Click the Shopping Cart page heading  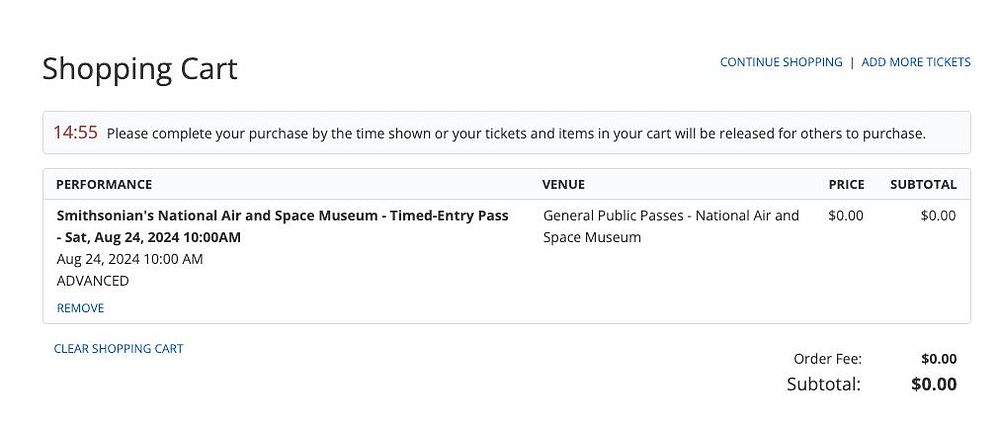click(140, 69)
